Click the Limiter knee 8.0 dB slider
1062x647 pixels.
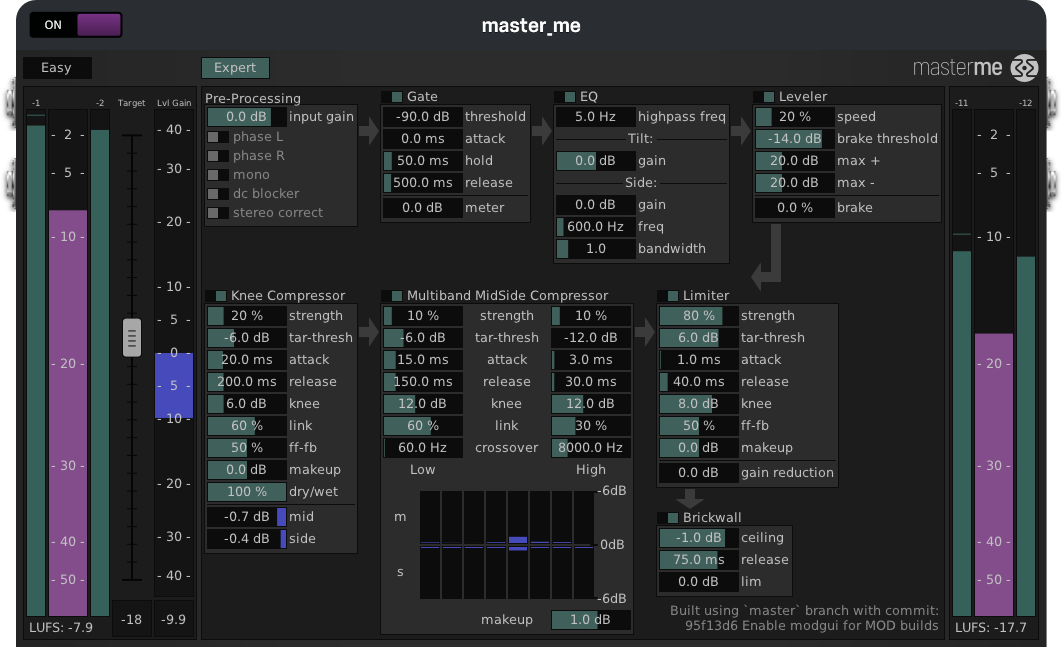click(698, 404)
